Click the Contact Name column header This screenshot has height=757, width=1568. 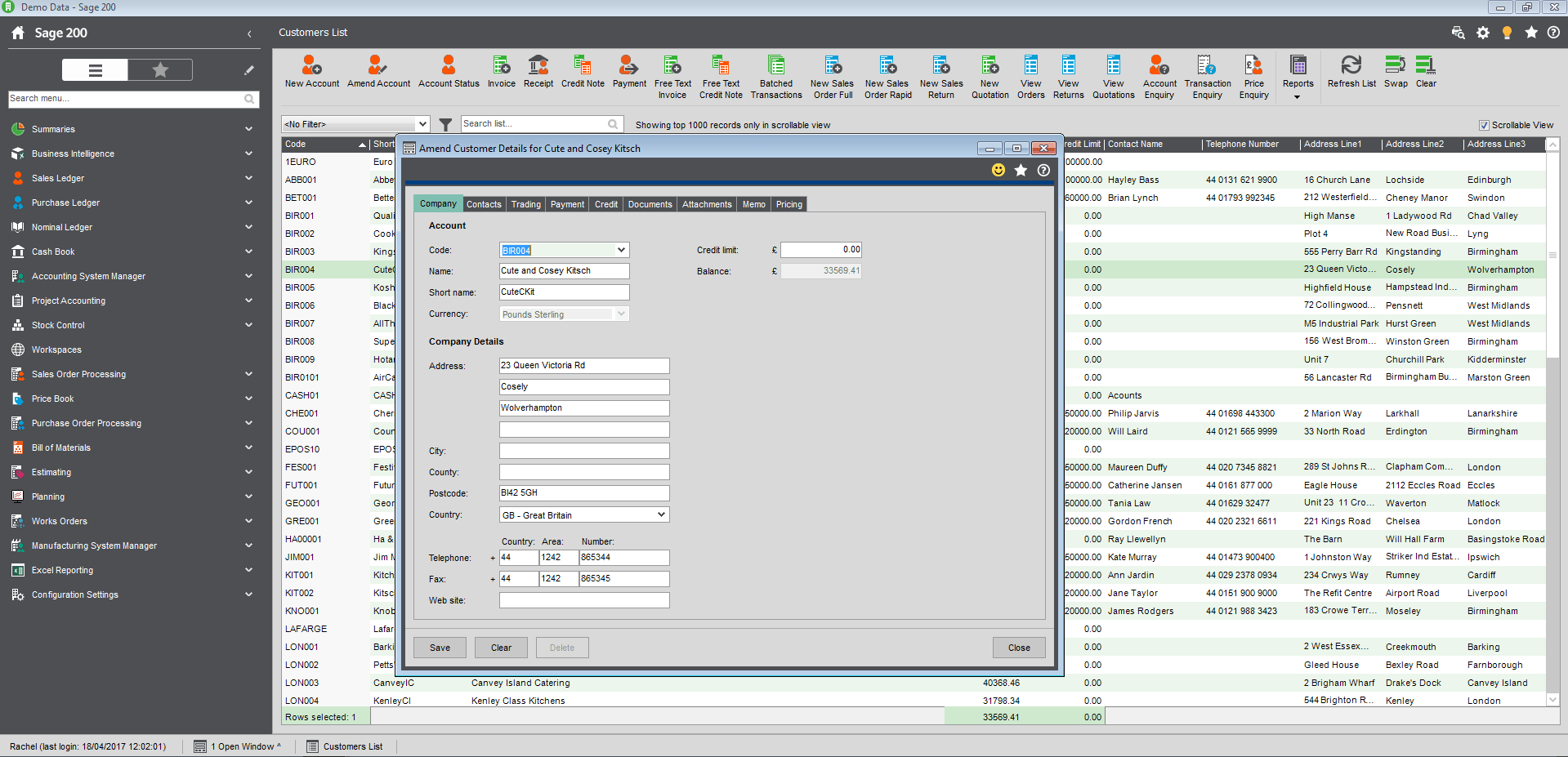pyautogui.click(x=1153, y=144)
